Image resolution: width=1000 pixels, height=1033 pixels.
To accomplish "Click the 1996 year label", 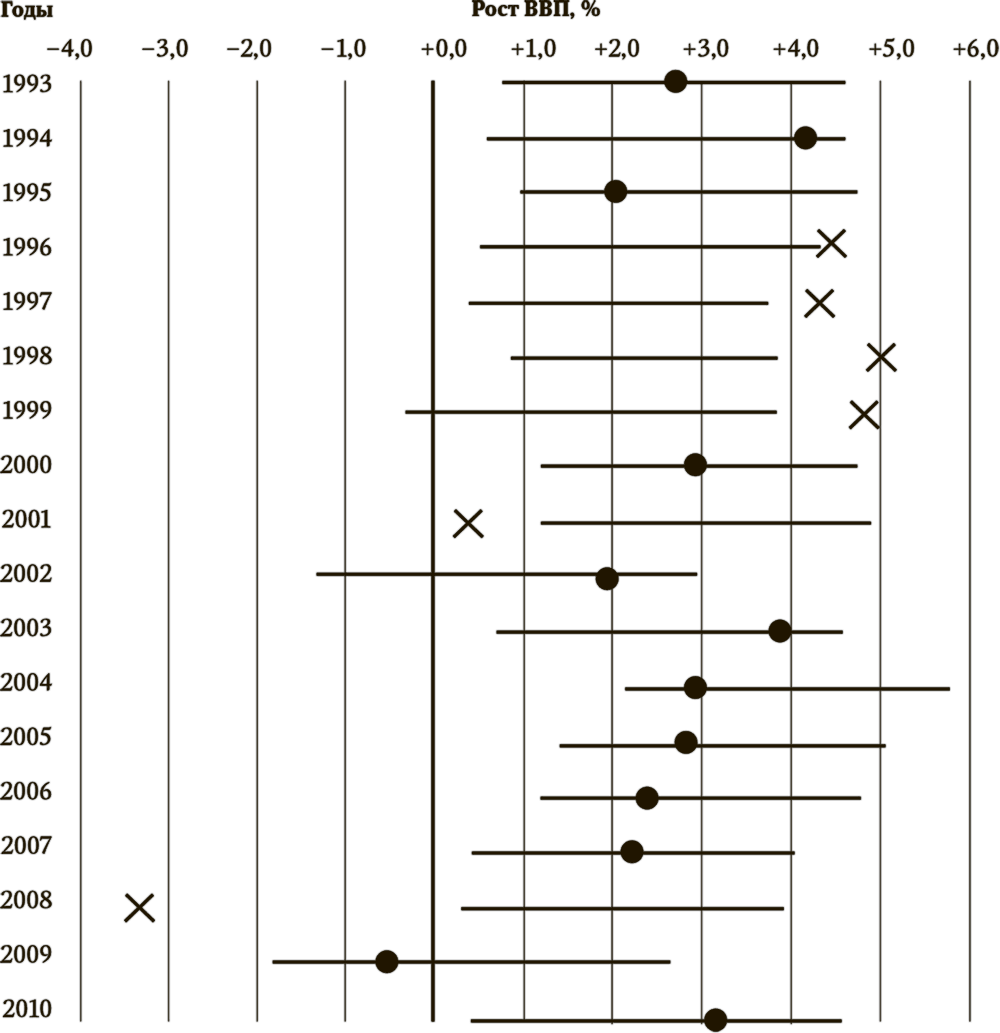I will click(27, 247).
